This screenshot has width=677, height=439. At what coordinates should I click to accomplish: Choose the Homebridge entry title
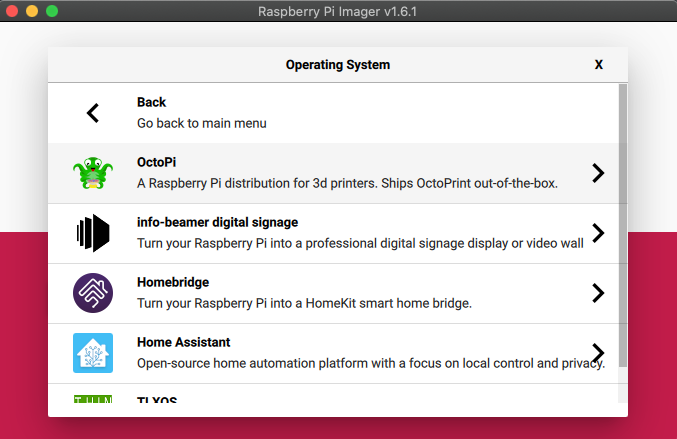pyautogui.click(x=172, y=282)
